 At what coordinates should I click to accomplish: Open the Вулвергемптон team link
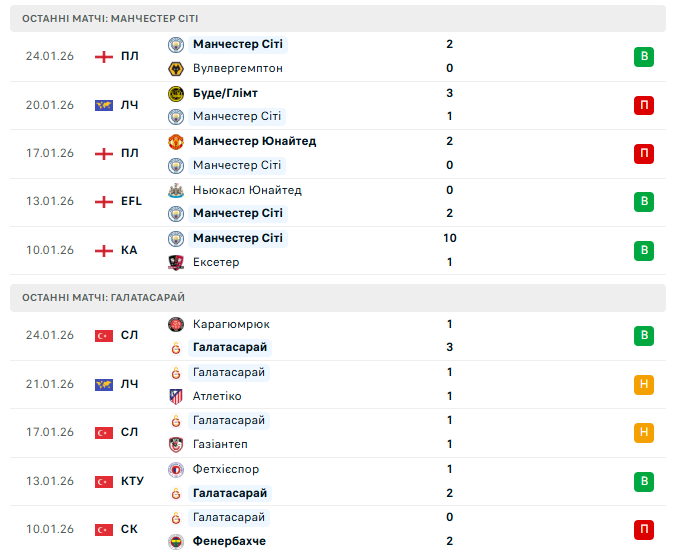tap(237, 68)
